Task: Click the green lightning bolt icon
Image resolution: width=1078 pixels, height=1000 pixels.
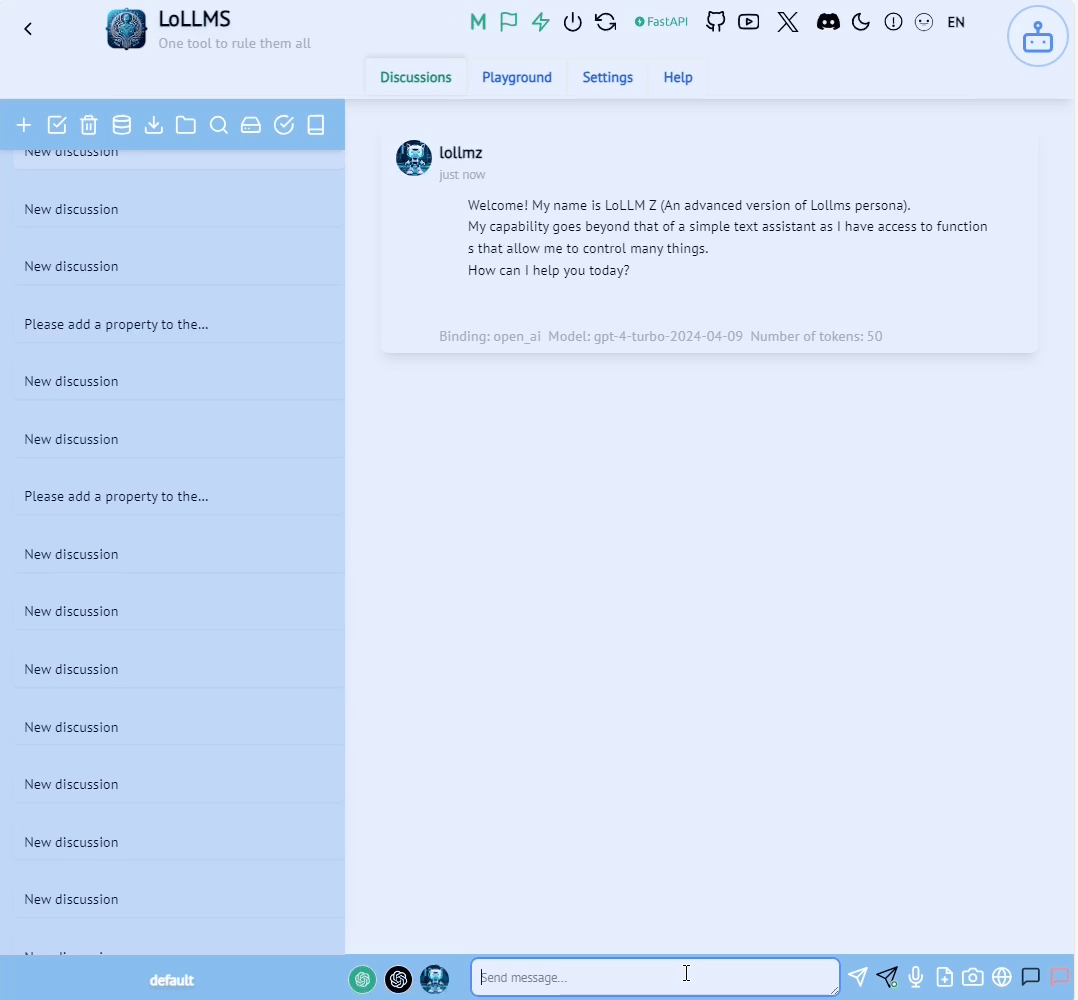Action: [x=540, y=23]
